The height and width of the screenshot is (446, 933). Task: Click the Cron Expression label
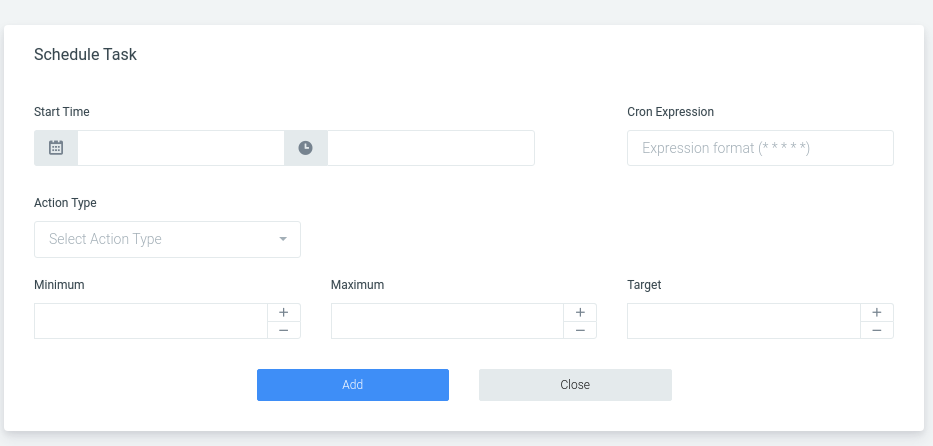pyautogui.click(x=671, y=112)
